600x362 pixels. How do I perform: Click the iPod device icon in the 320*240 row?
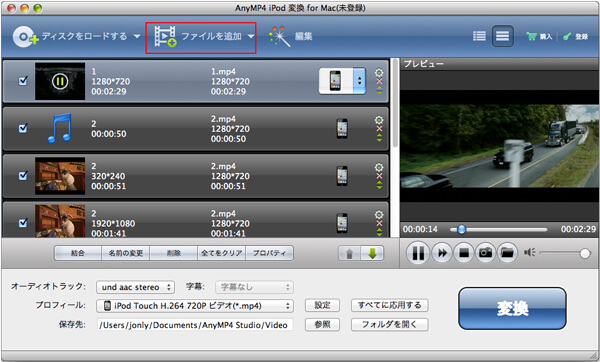pyautogui.click(x=342, y=176)
